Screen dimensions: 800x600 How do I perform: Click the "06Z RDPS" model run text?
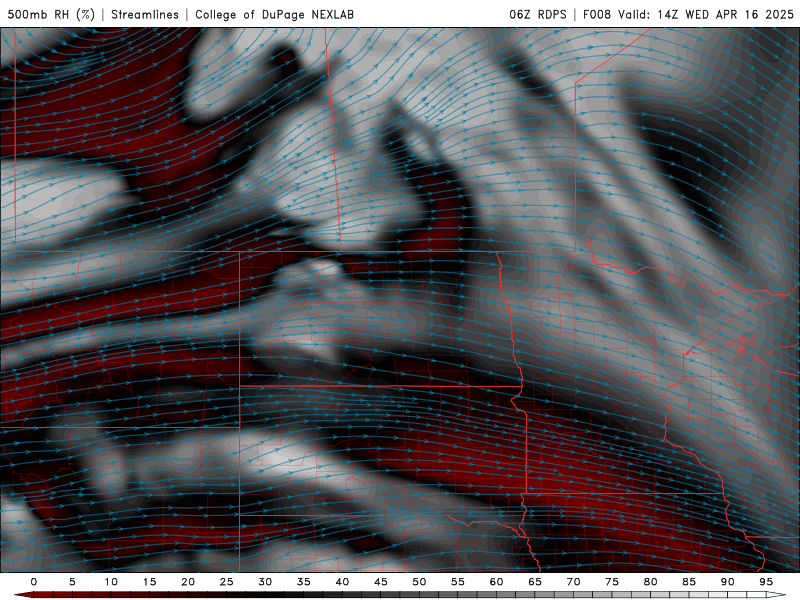point(538,14)
